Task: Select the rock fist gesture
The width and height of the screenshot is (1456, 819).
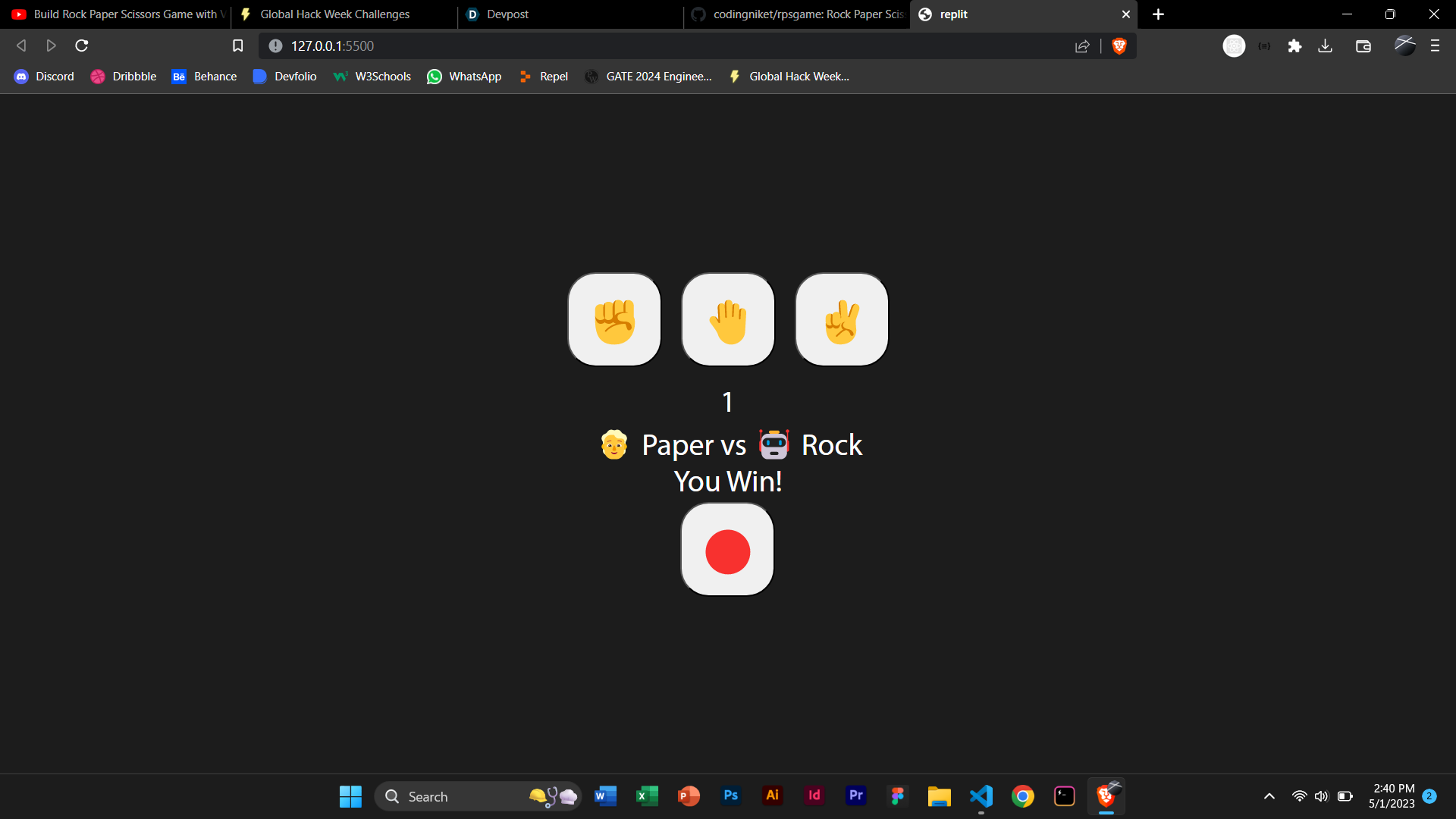Action: 614,318
